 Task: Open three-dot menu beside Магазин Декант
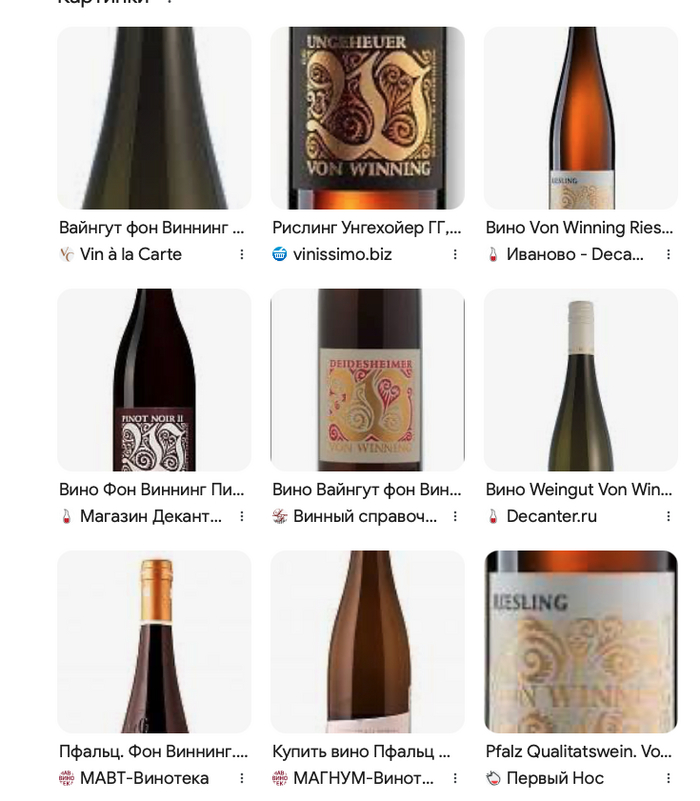pyautogui.click(x=242, y=516)
